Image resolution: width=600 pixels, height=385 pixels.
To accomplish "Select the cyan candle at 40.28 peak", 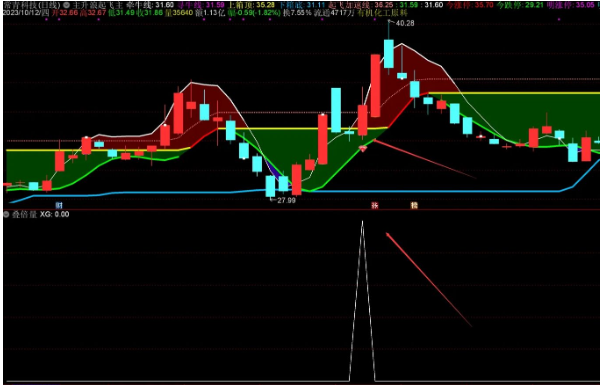I will 389,53.
